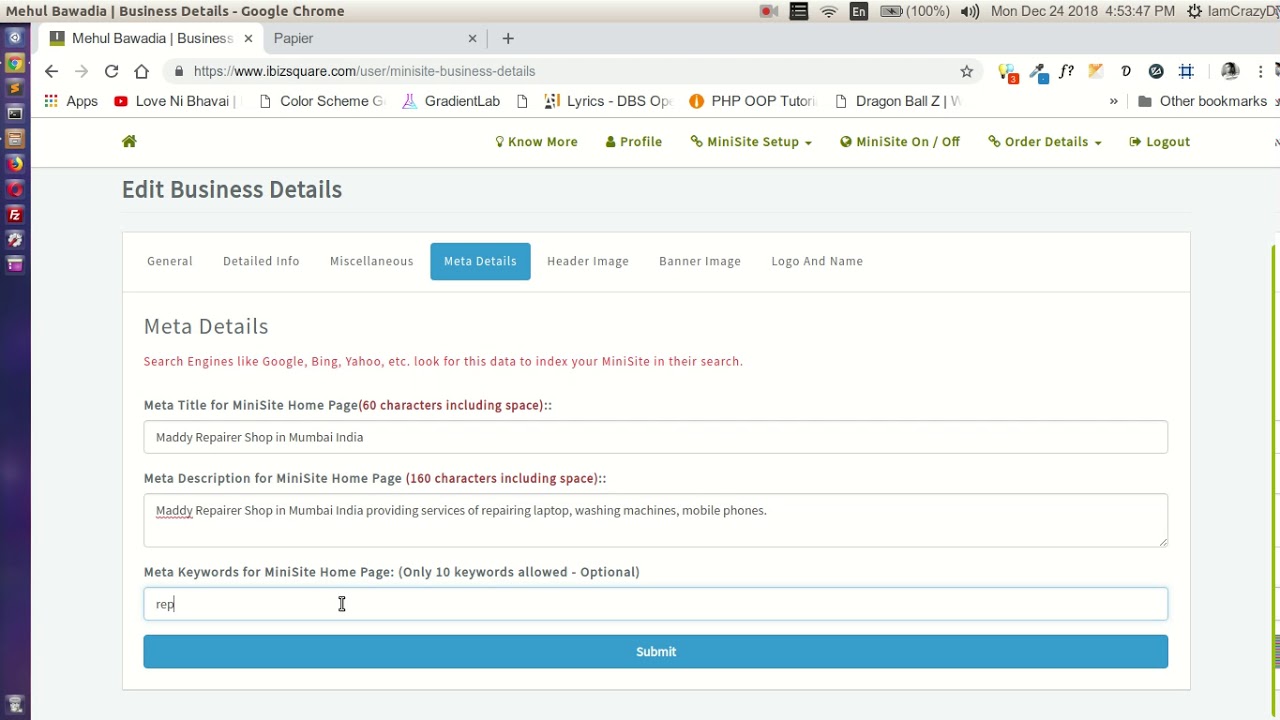This screenshot has width=1280, height=720.
Task: Open the battery status indicator
Action: [x=914, y=11]
